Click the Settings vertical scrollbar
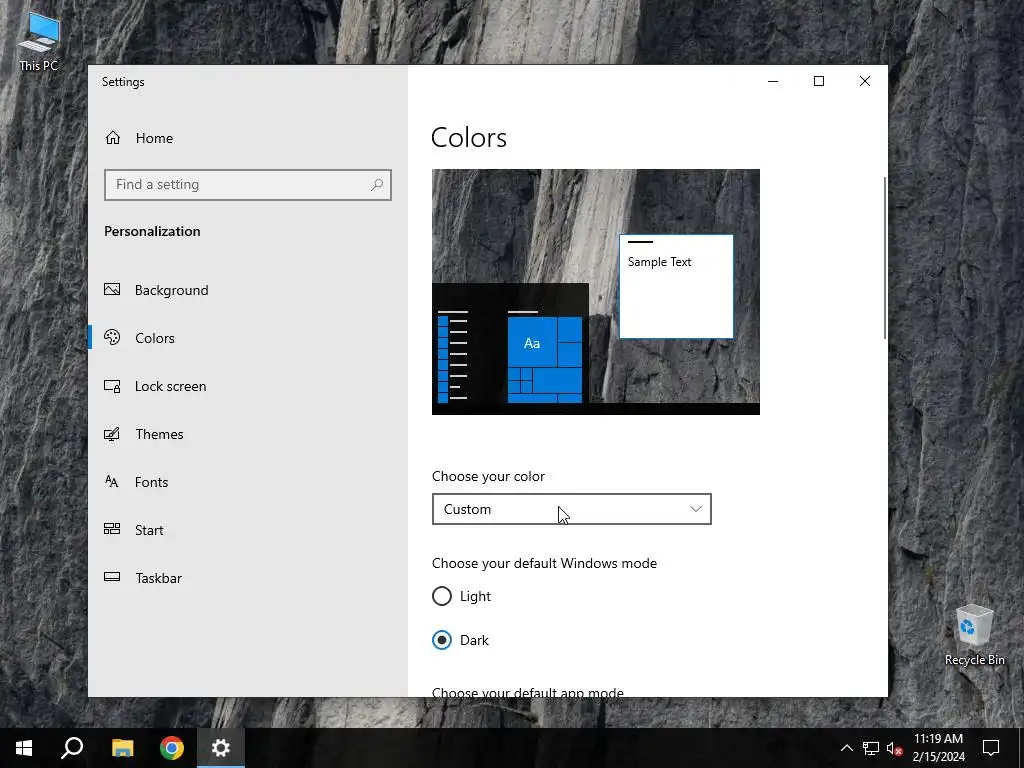 [885, 258]
